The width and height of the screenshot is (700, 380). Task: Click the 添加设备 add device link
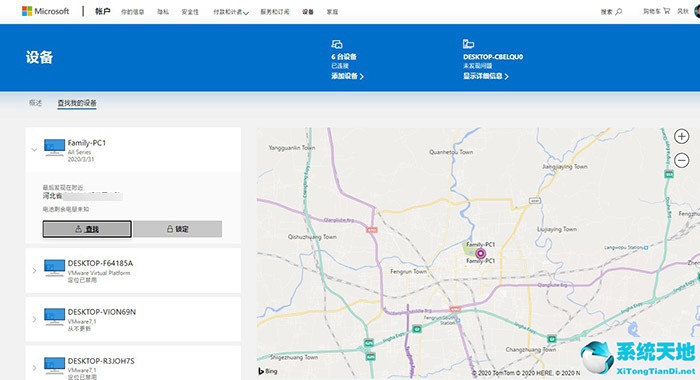(x=347, y=76)
